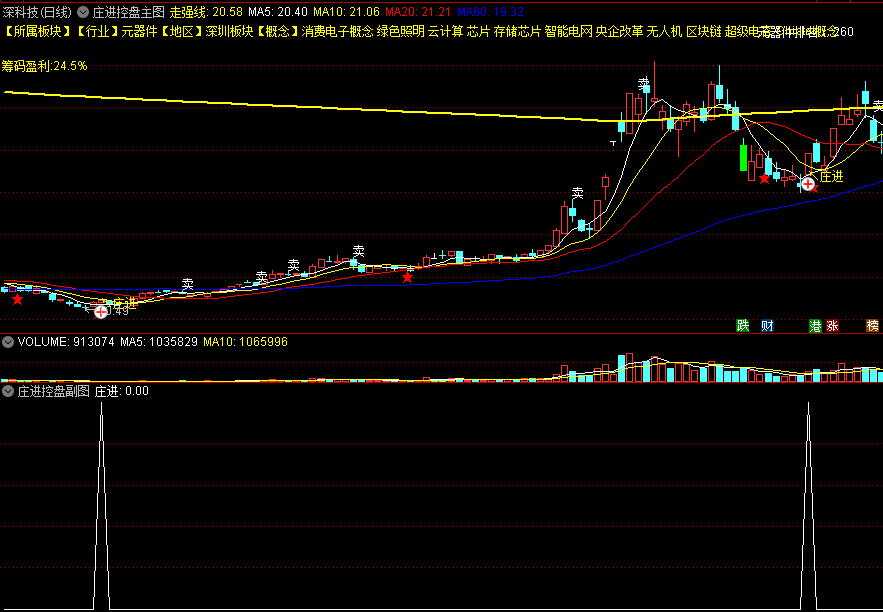Click the green 跌 badge

pos(743,325)
